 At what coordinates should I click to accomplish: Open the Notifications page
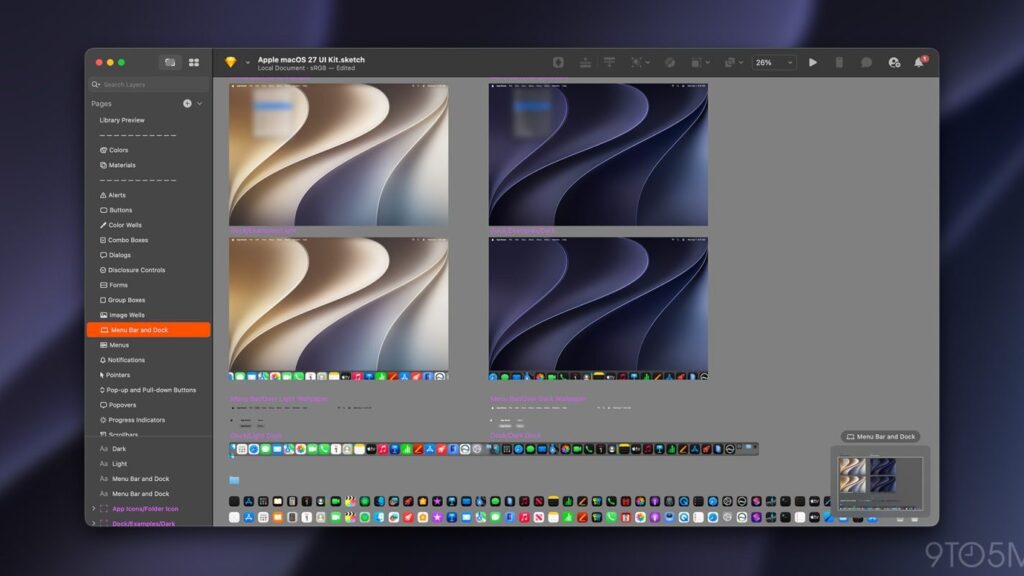click(122, 360)
